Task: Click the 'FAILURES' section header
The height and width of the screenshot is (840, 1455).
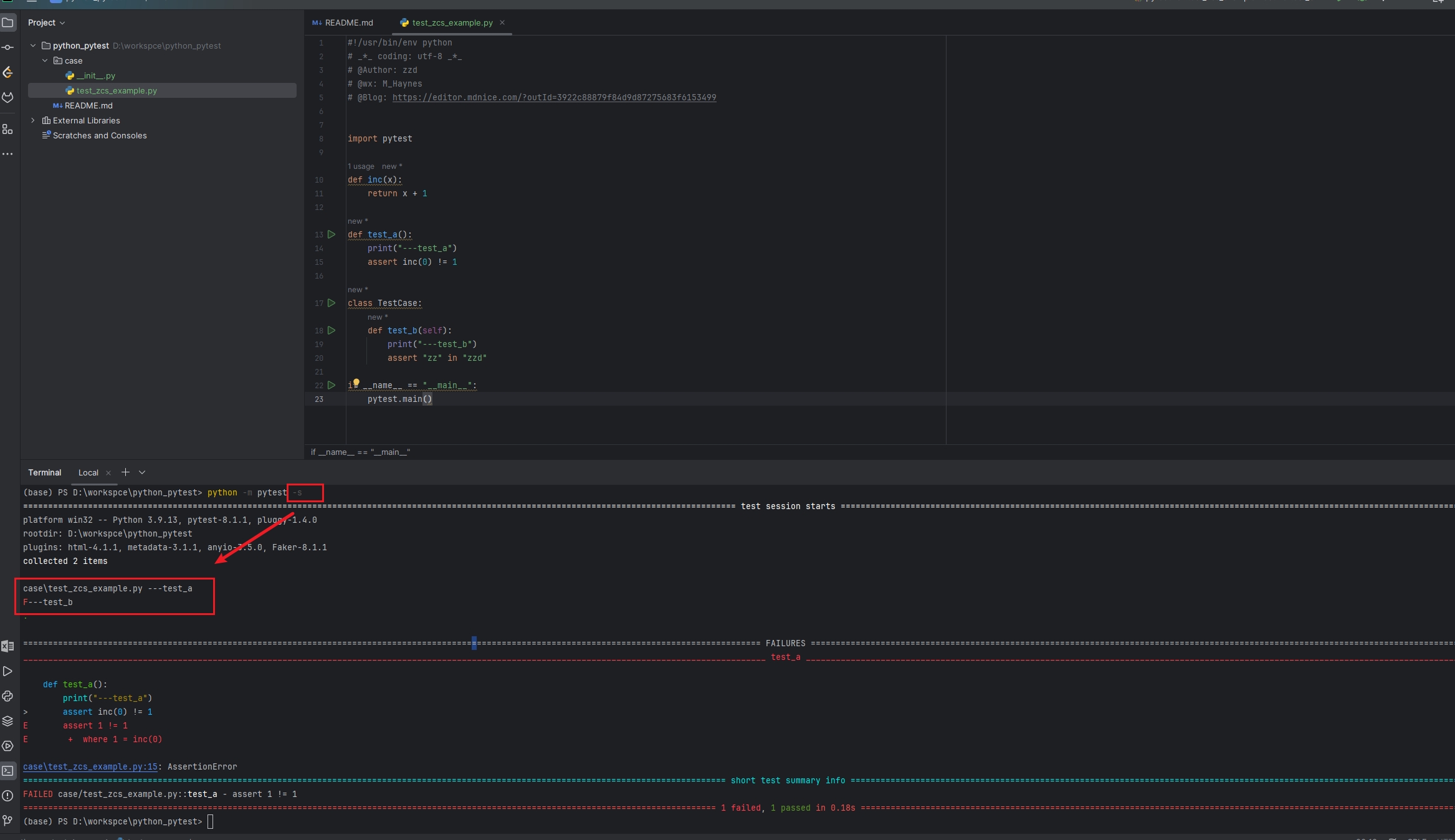Action: click(786, 643)
